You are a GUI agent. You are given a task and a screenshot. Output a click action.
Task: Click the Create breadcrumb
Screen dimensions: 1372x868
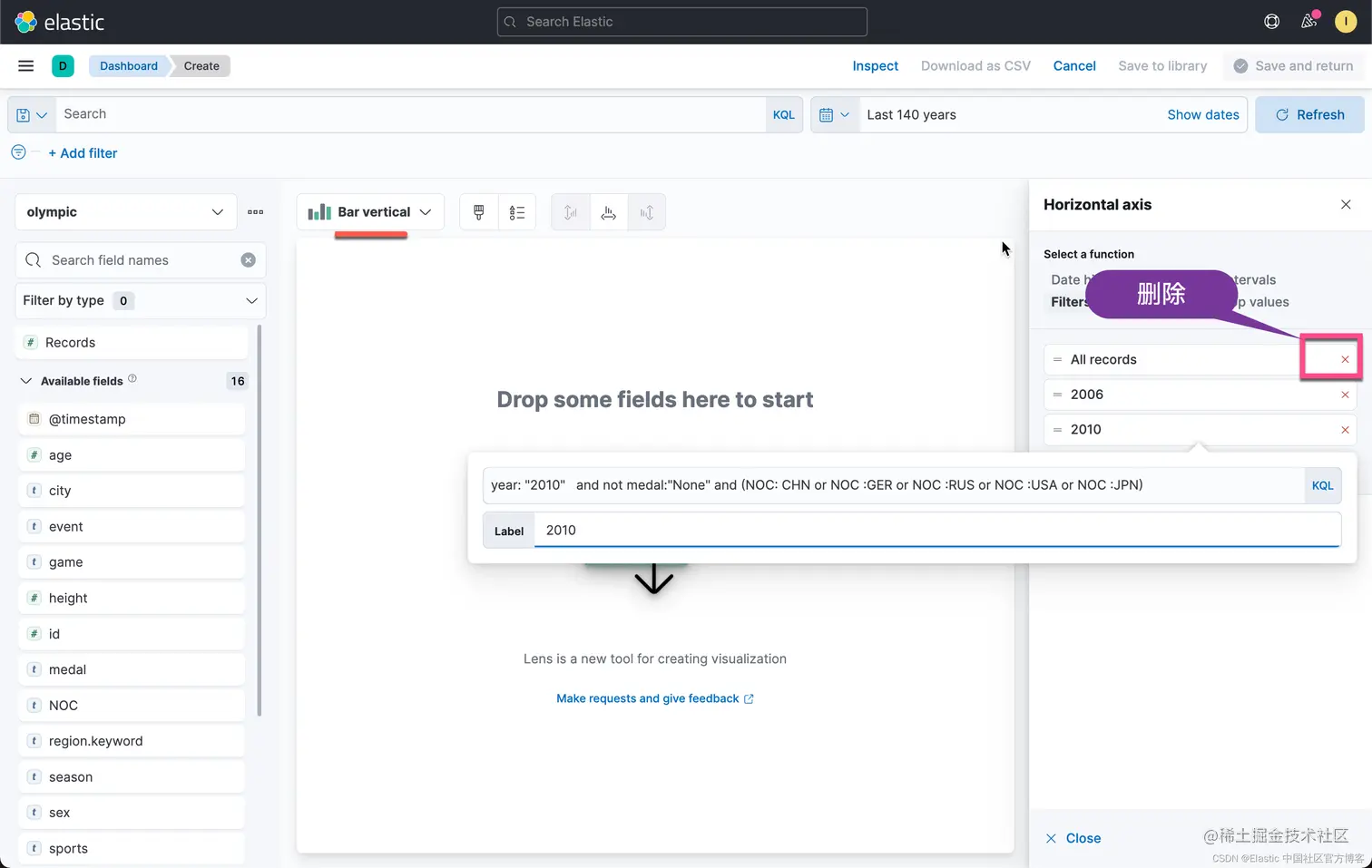point(201,65)
